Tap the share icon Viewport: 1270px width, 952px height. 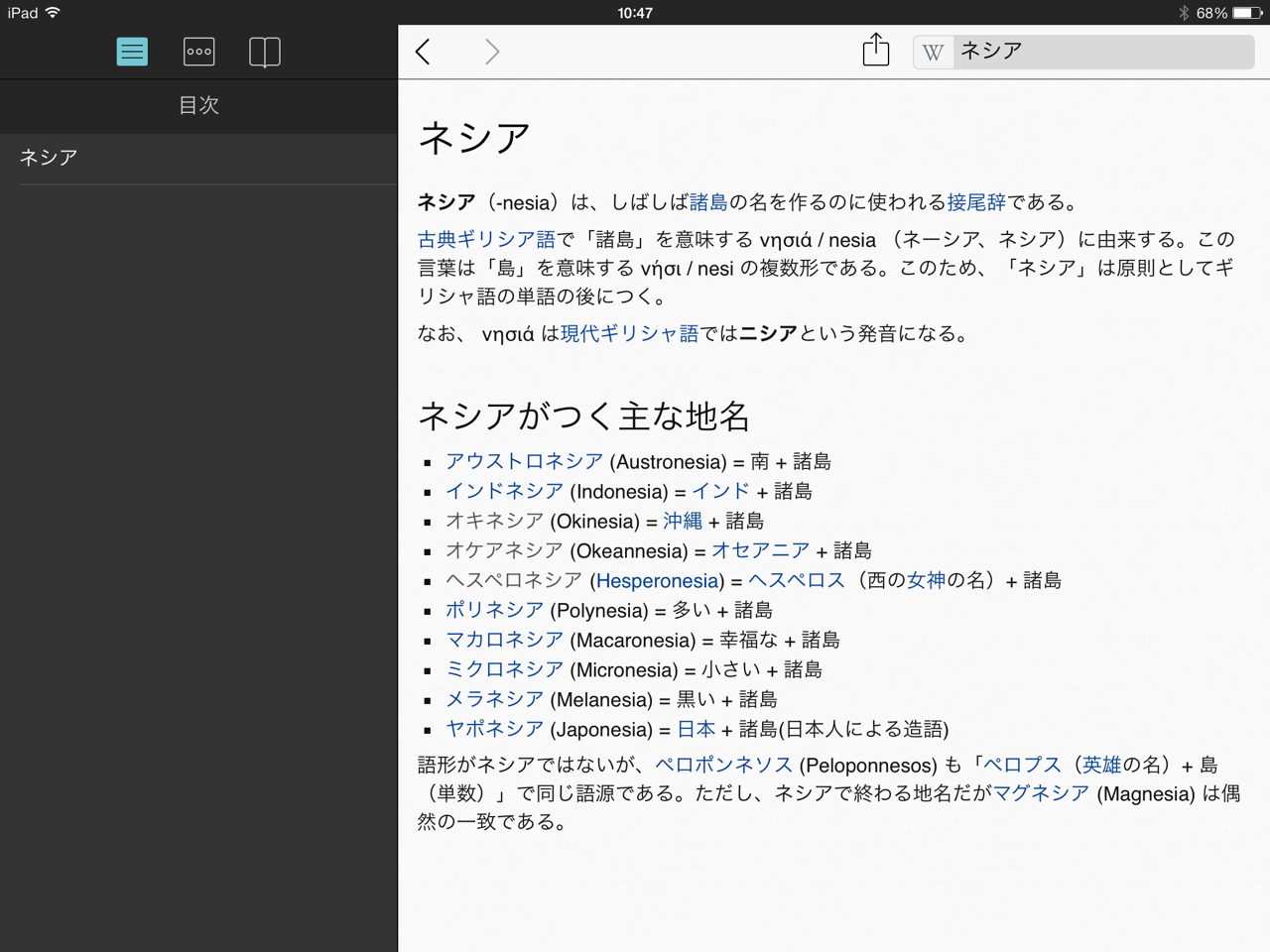[x=875, y=50]
